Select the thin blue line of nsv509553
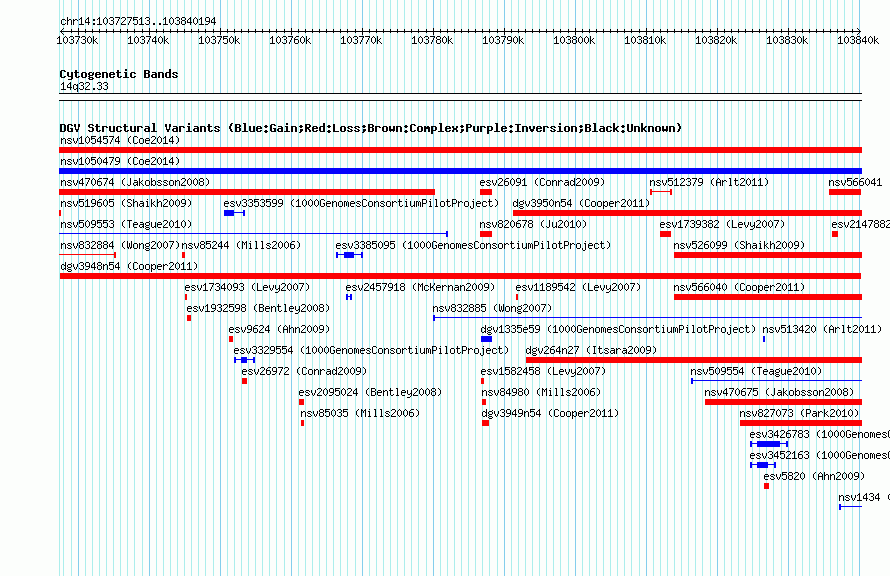Screen dimensions: 890x576 point(253,234)
